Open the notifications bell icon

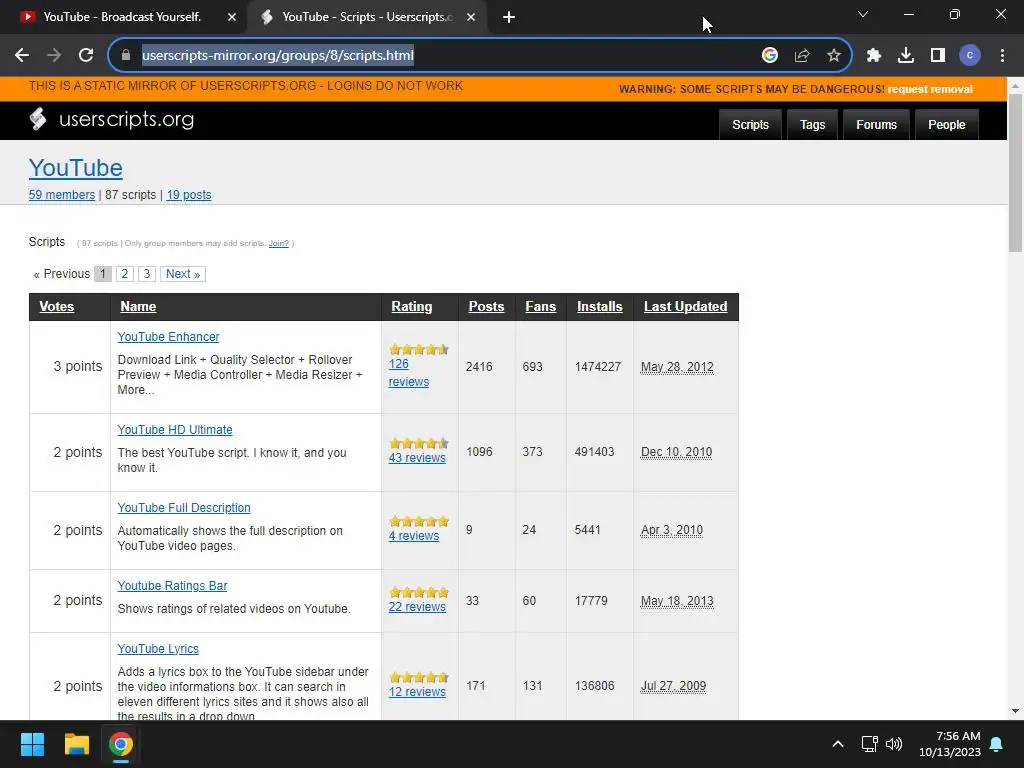click(x=997, y=744)
